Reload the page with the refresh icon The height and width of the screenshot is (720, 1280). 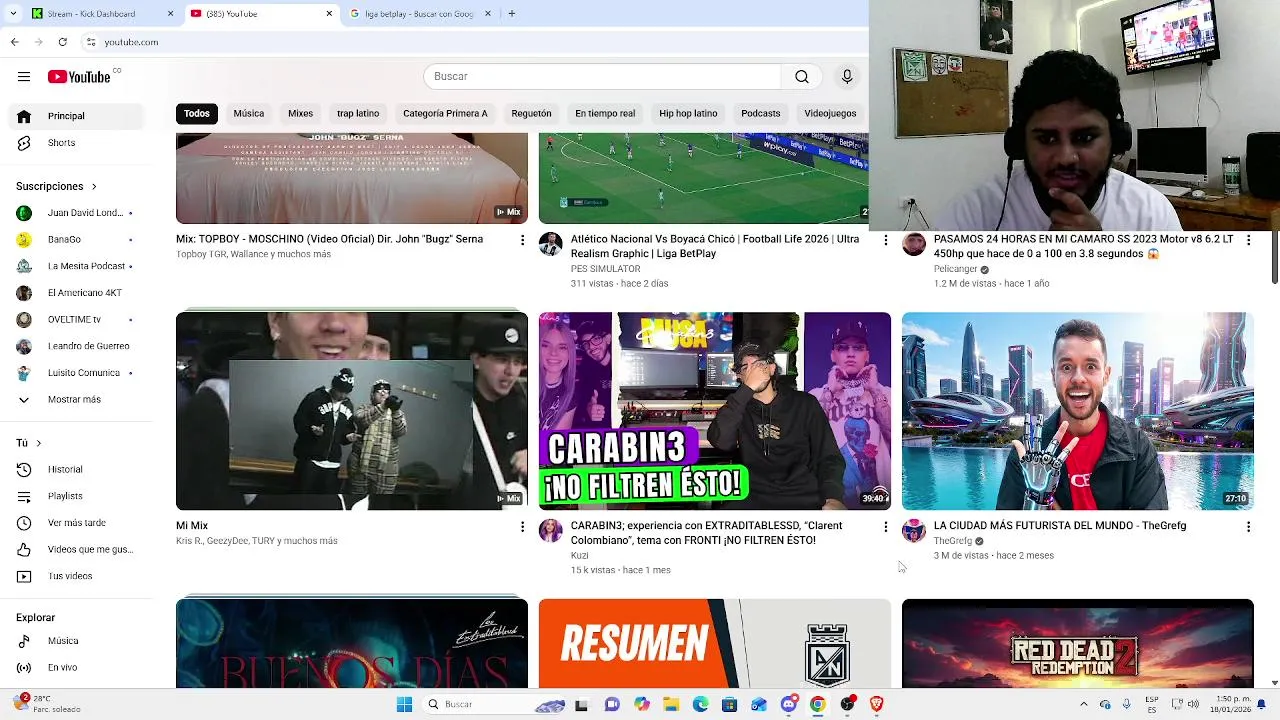click(x=62, y=42)
